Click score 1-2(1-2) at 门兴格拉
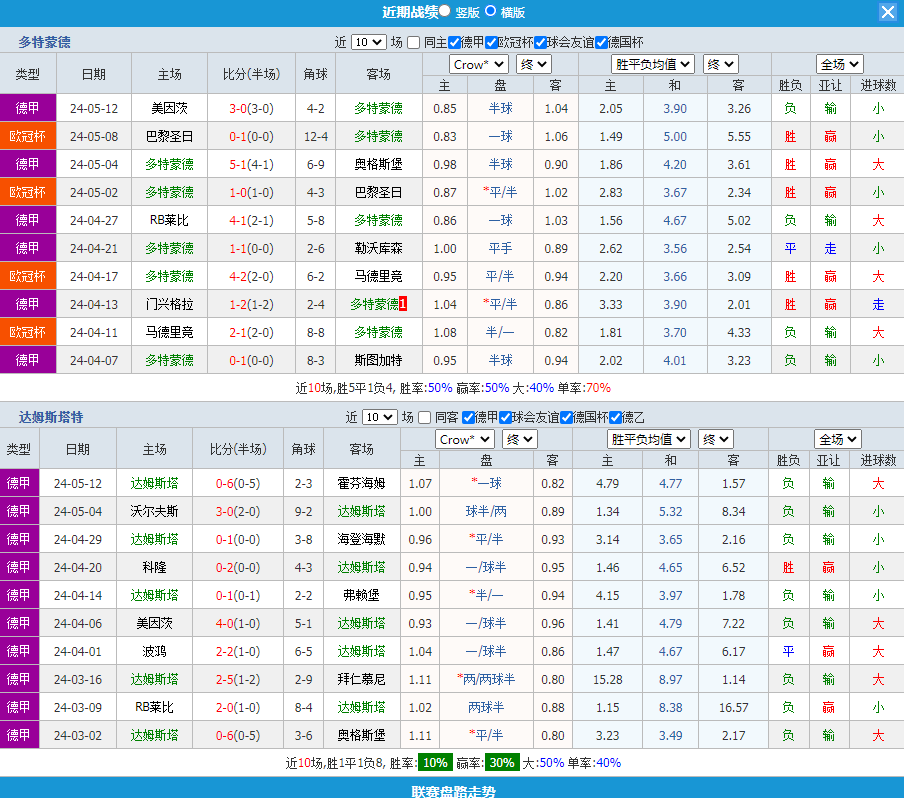904x798 pixels. pyautogui.click(x=251, y=304)
